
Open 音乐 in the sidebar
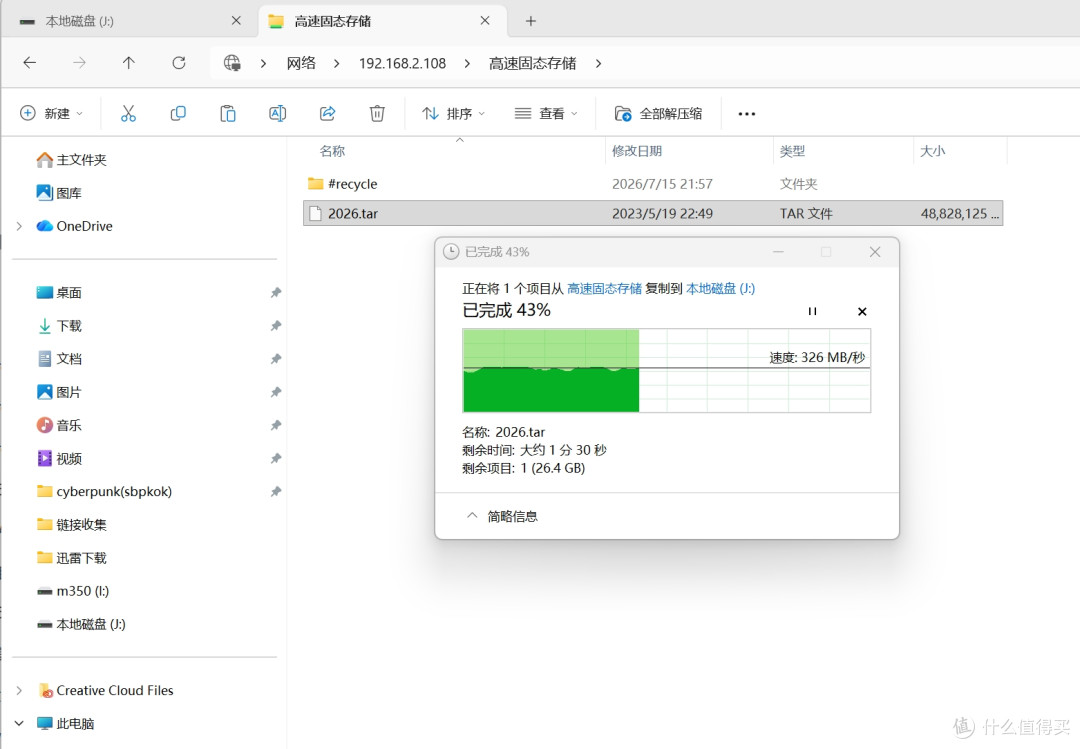point(59,425)
